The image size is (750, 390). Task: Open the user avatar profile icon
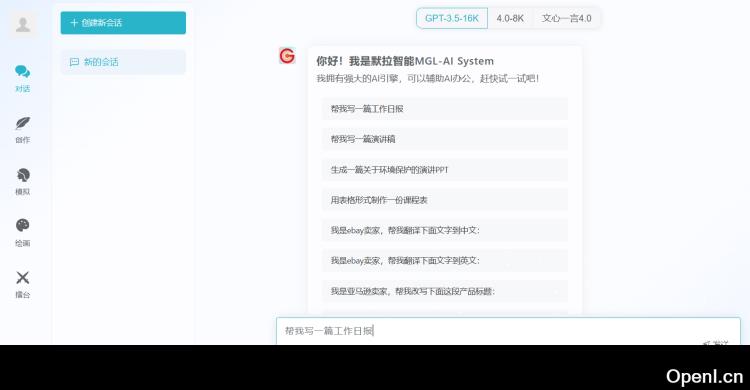pyautogui.click(x=23, y=24)
